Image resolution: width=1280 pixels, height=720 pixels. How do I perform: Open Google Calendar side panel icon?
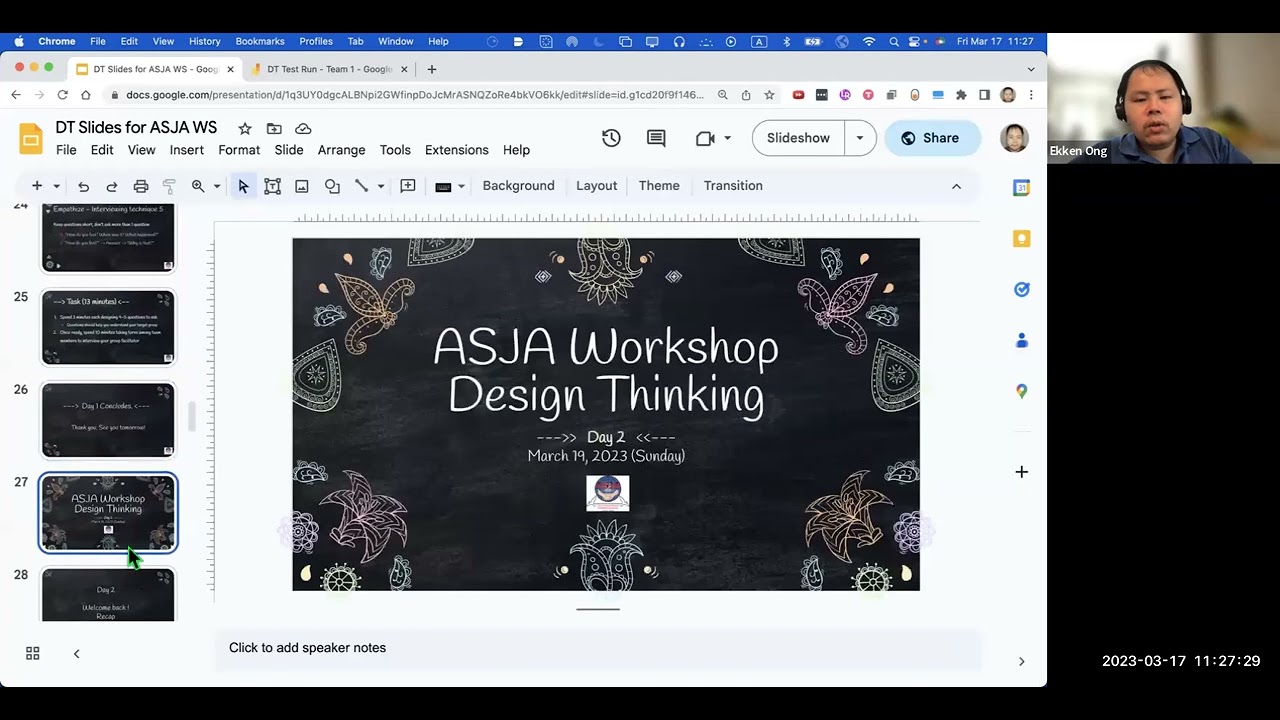click(1021, 188)
